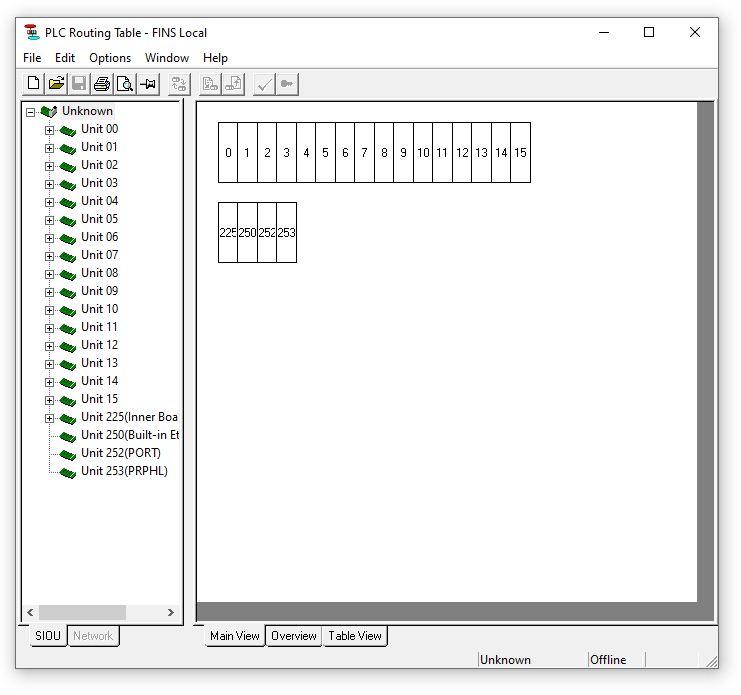This screenshot has width=741, height=695.
Task: Click slot 10 in the main view
Action: point(423,153)
